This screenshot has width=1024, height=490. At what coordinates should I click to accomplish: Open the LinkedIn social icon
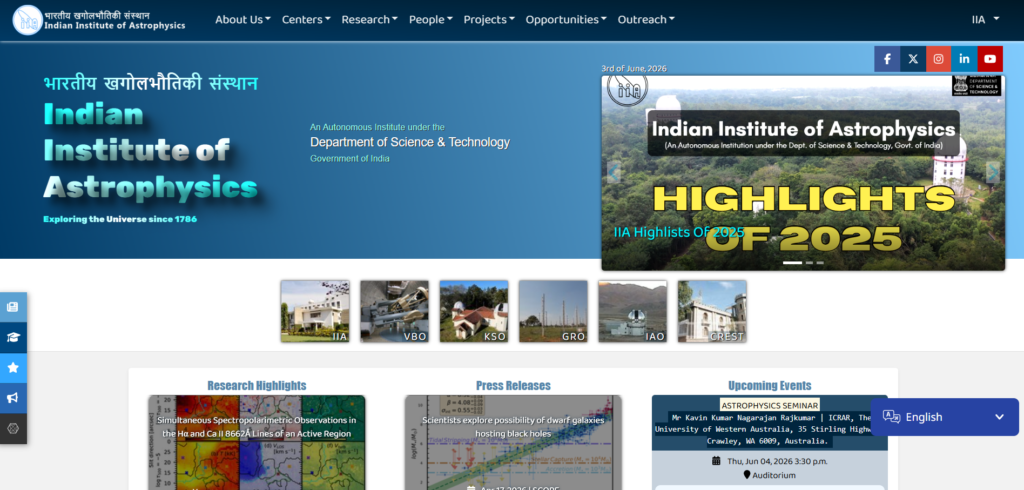[964, 59]
